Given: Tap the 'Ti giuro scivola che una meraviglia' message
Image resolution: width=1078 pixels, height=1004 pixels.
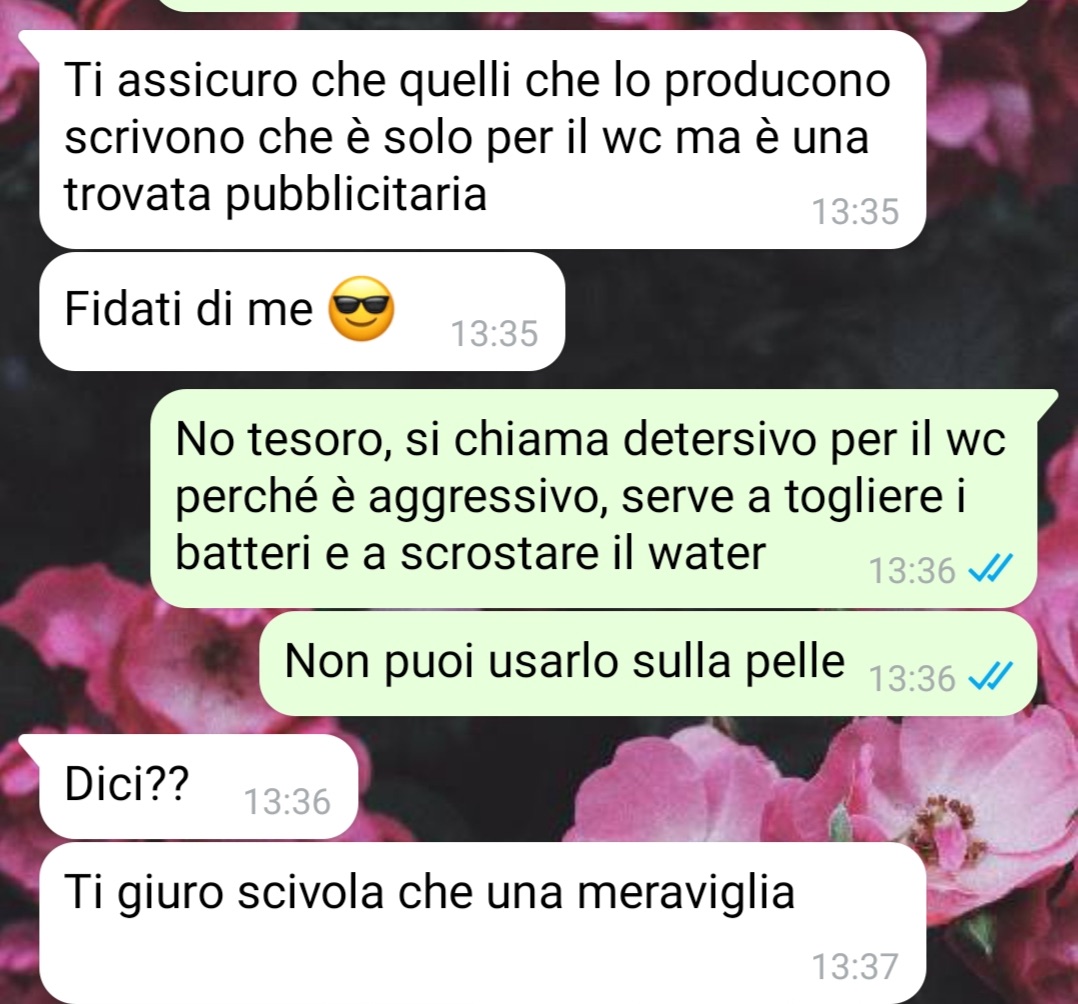Looking at the screenshot, I should (x=483, y=923).
